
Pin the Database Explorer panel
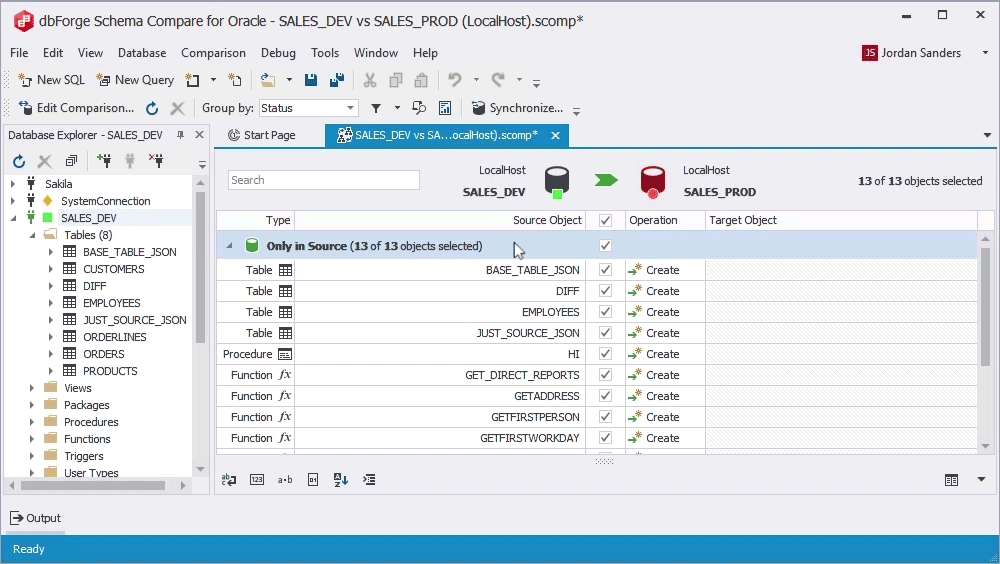[180, 135]
